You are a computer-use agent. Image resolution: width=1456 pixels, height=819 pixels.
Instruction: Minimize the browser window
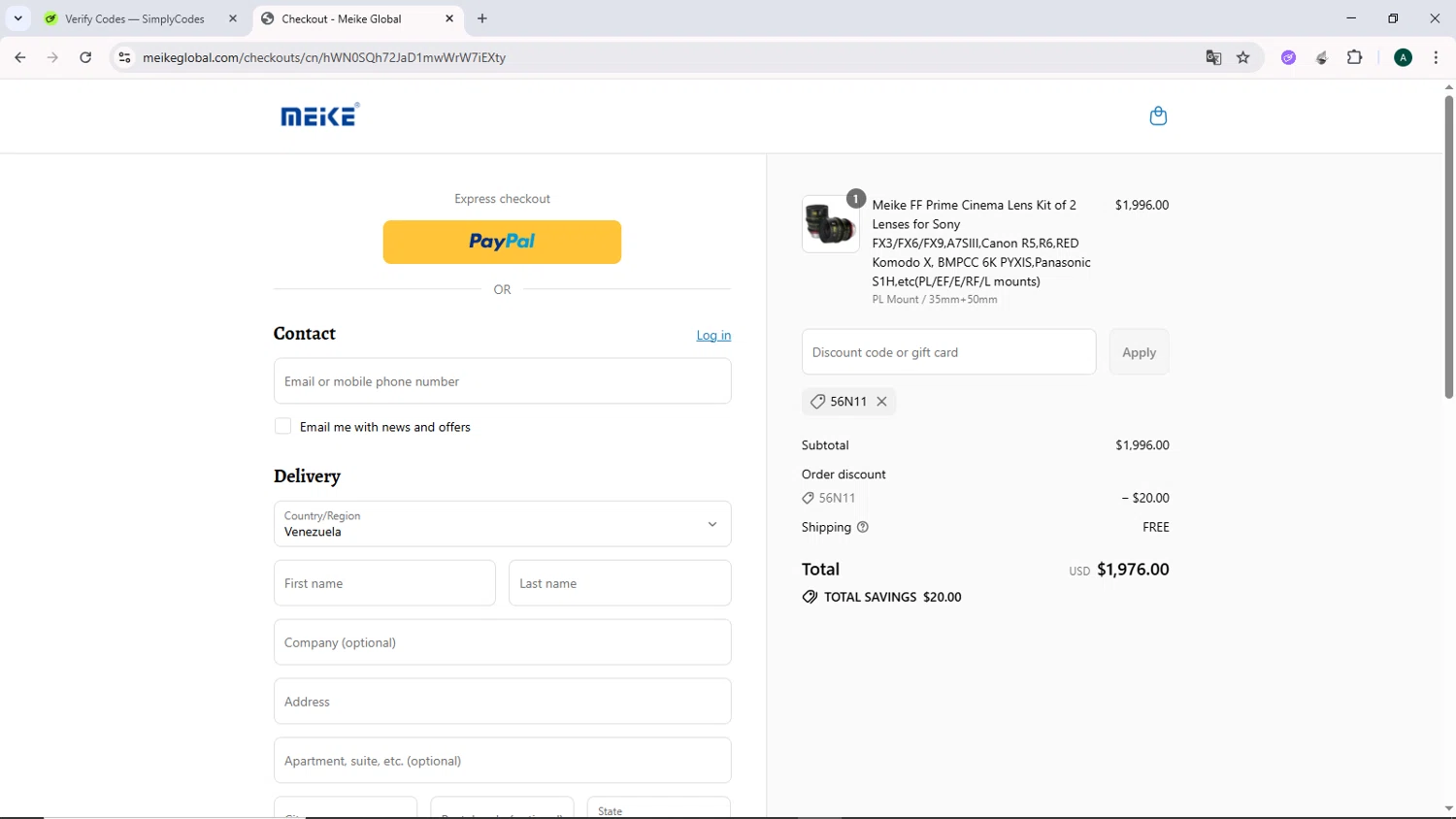(x=1350, y=18)
